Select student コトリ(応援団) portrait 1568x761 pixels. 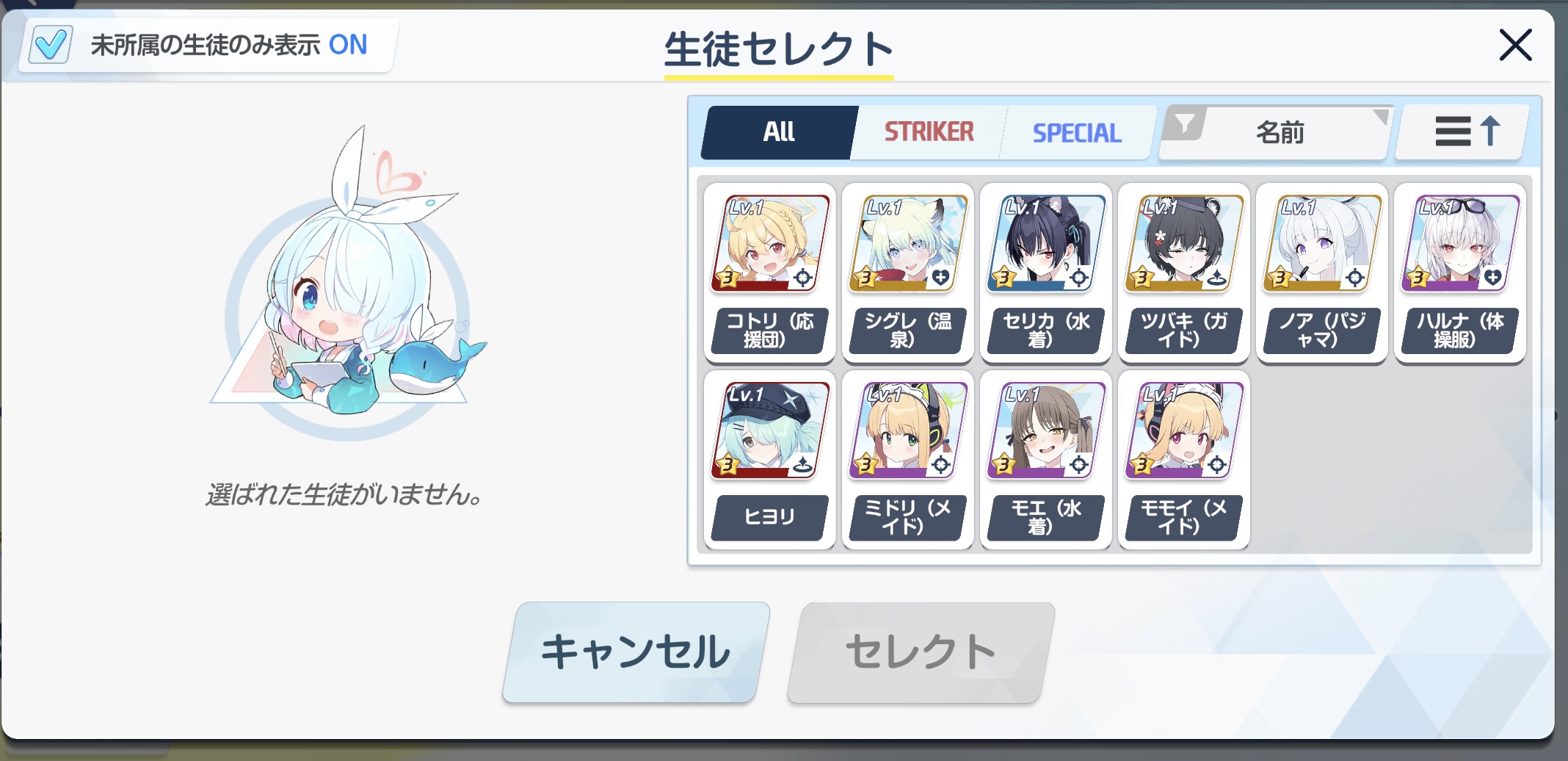coord(769,273)
